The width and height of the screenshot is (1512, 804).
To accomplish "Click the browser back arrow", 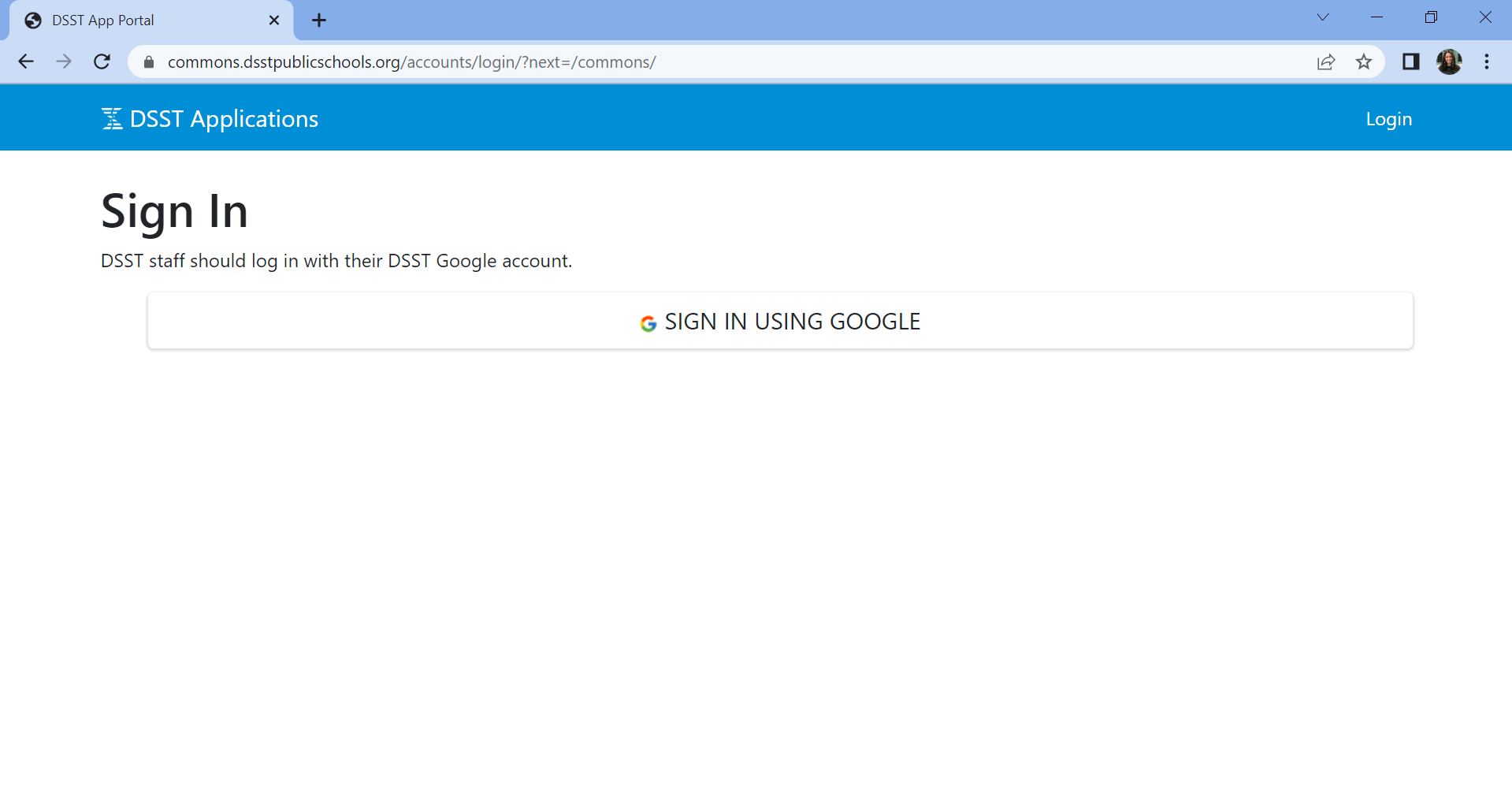I will [26, 62].
